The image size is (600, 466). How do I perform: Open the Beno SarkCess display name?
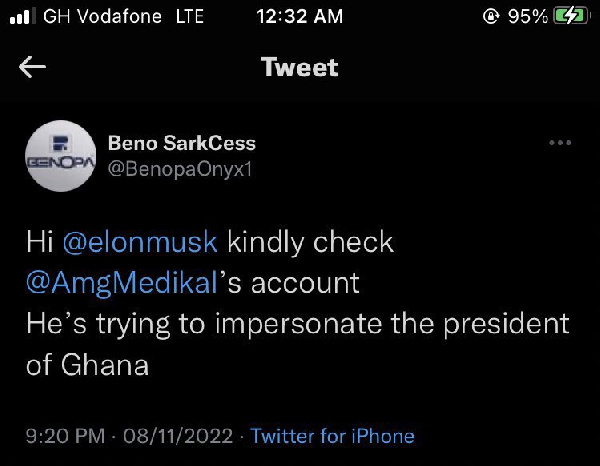pyautogui.click(x=182, y=143)
